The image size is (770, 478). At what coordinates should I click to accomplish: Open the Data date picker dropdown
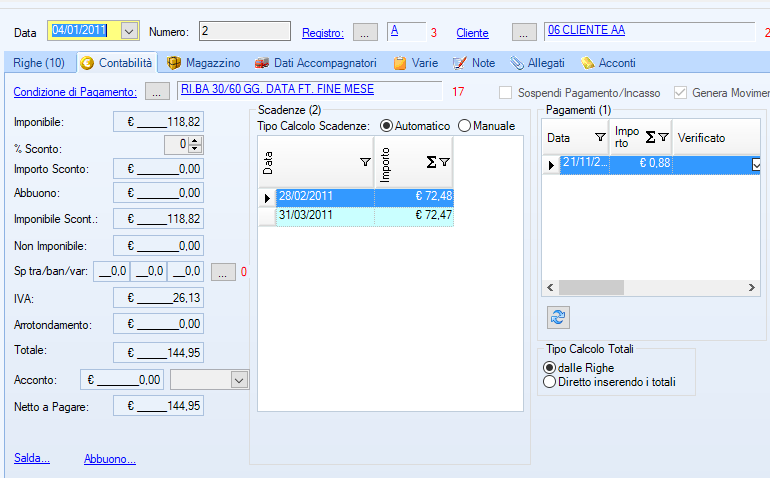[x=129, y=31]
